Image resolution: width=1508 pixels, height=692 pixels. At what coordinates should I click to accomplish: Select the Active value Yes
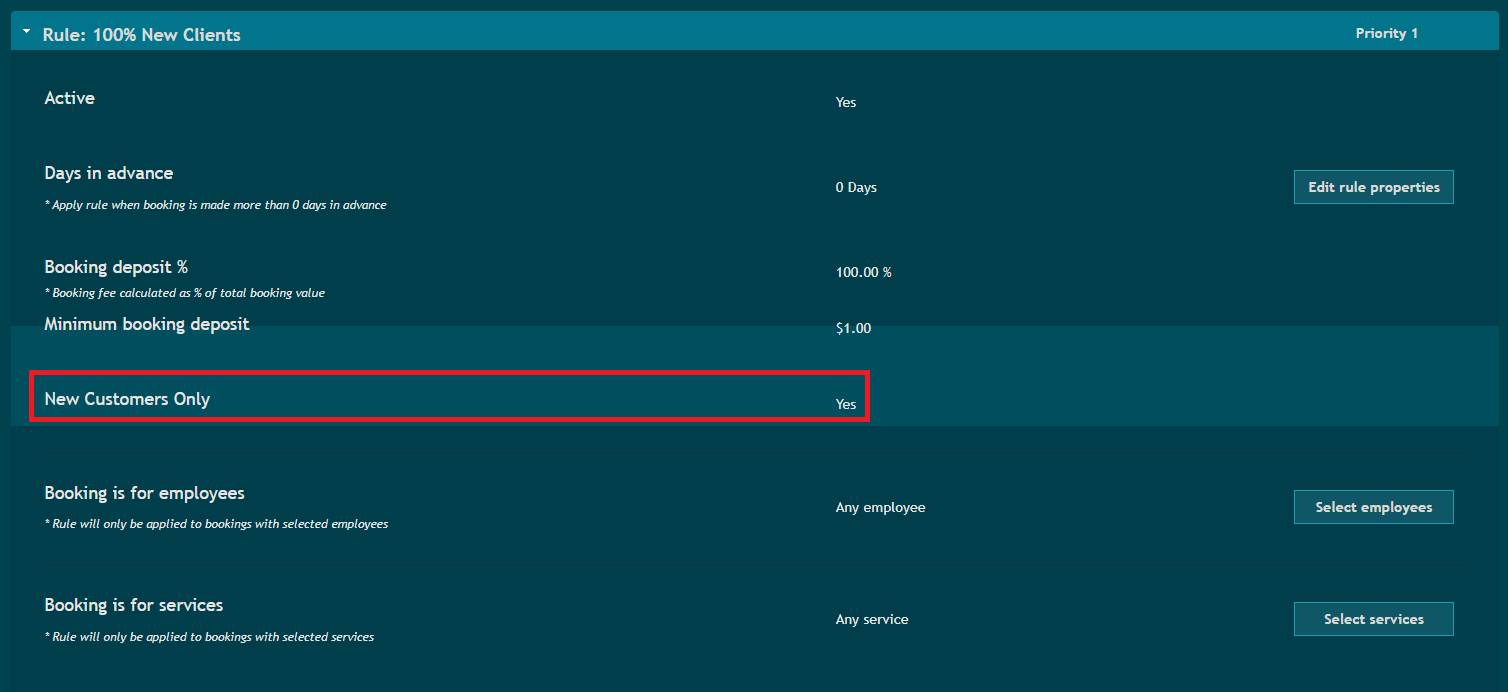[846, 102]
